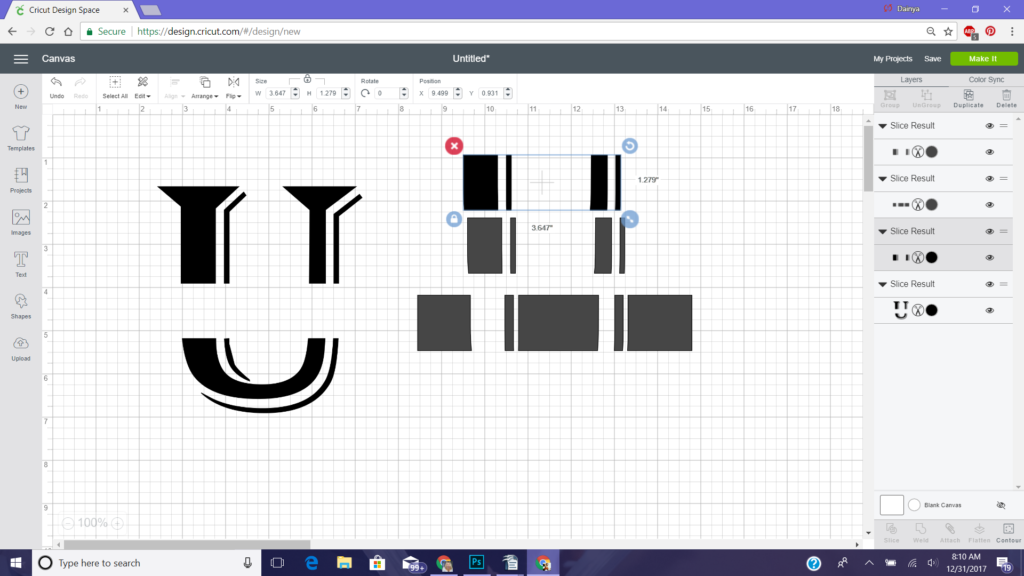Click the red delete handle on the selection

pyautogui.click(x=454, y=146)
